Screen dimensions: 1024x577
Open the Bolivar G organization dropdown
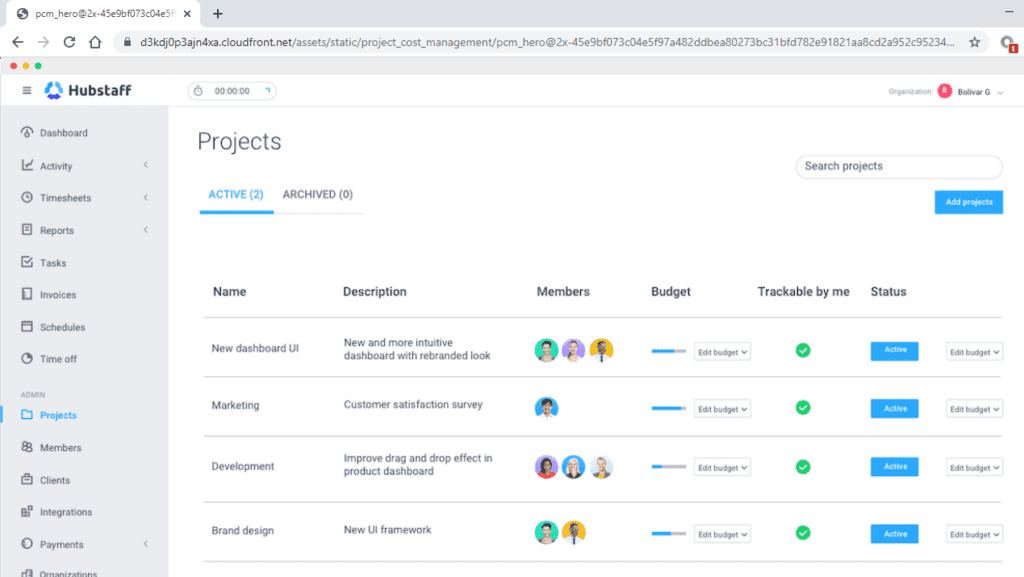974,90
